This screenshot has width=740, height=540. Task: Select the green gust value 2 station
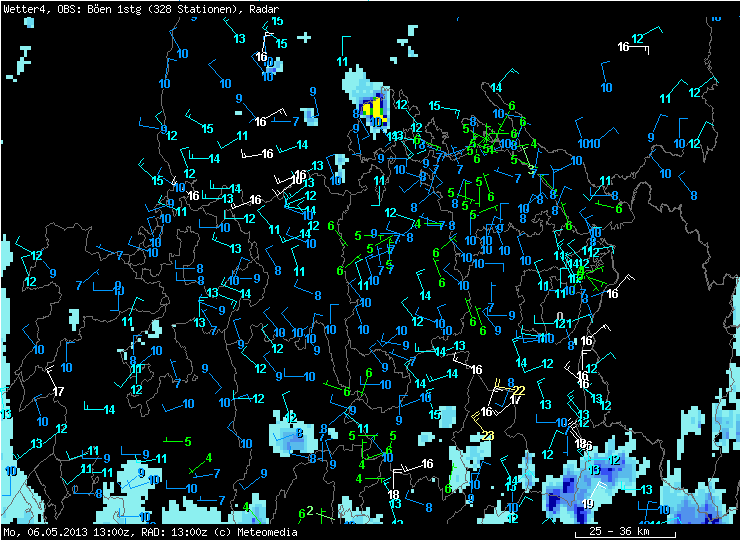[x=310, y=511]
